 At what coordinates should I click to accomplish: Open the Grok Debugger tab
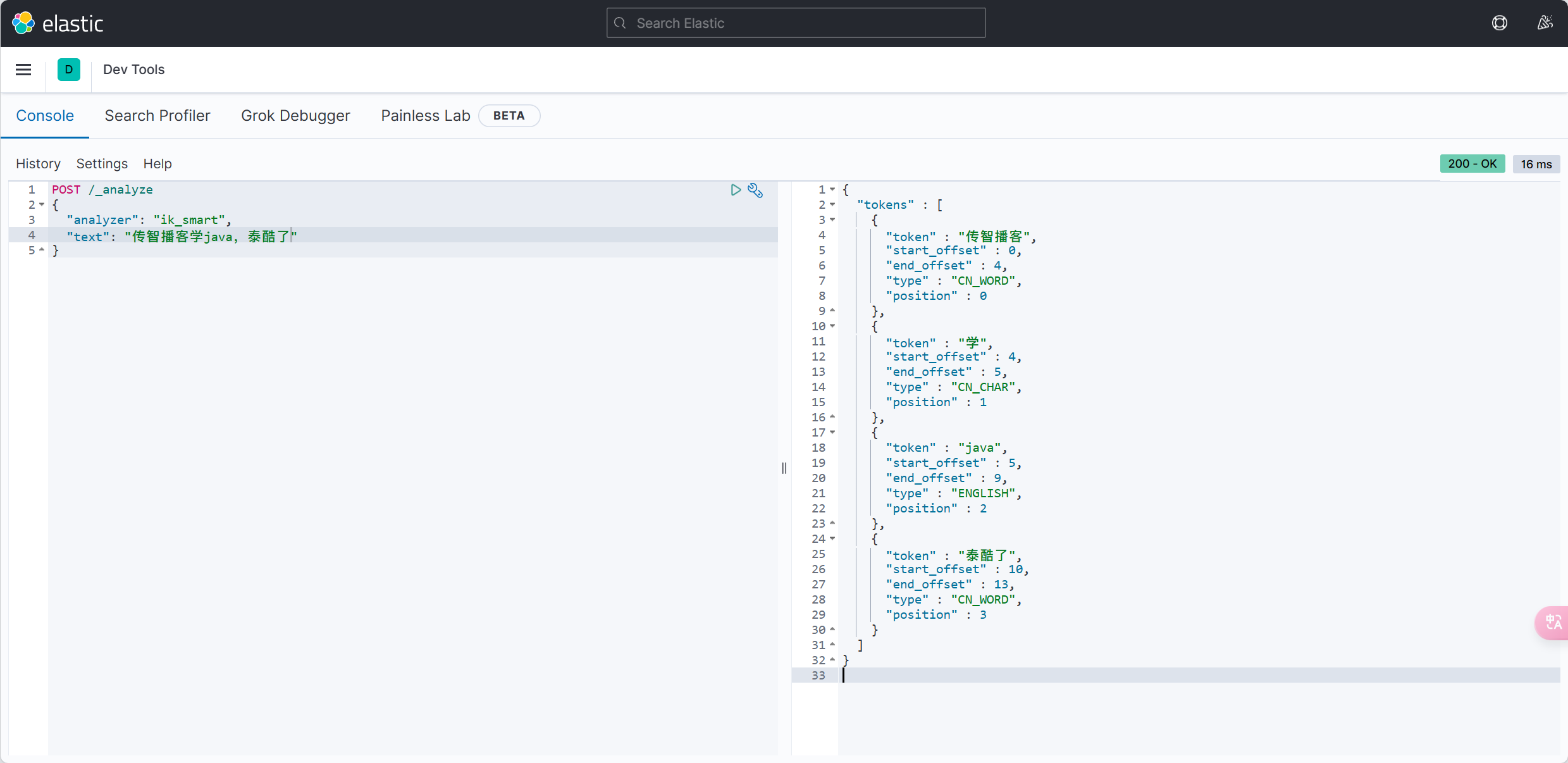[295, 116]
